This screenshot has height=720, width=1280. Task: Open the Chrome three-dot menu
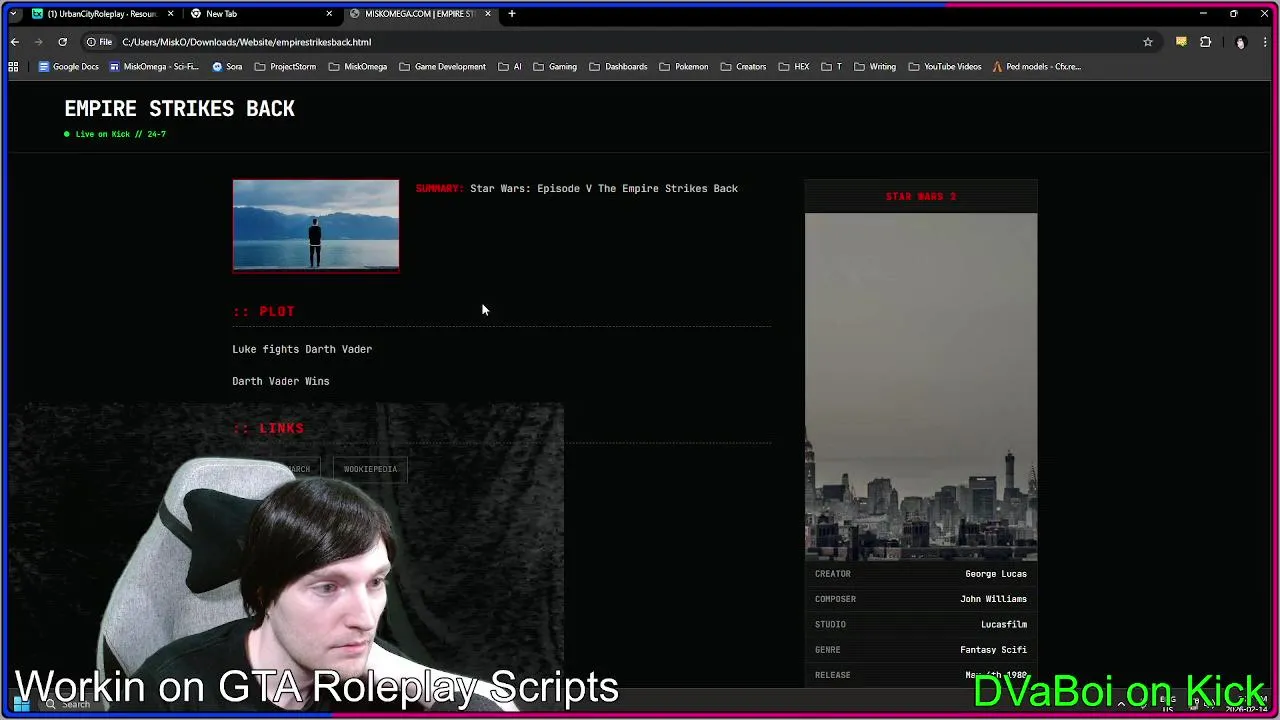click(x=1265, y=42)
